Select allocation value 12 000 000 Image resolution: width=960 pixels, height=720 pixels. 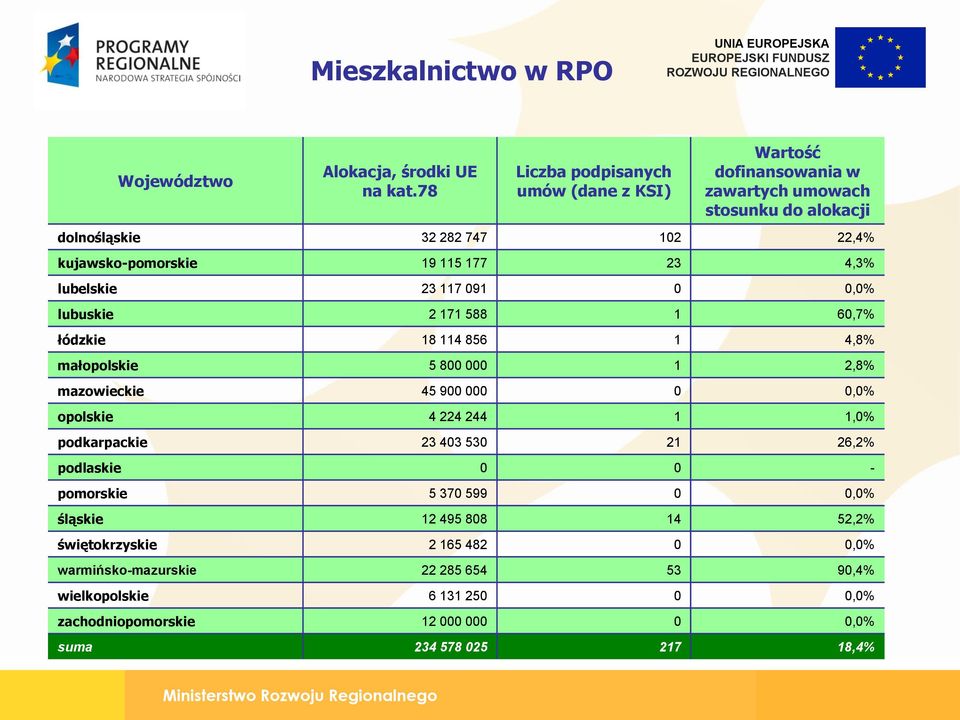[454, 622]
